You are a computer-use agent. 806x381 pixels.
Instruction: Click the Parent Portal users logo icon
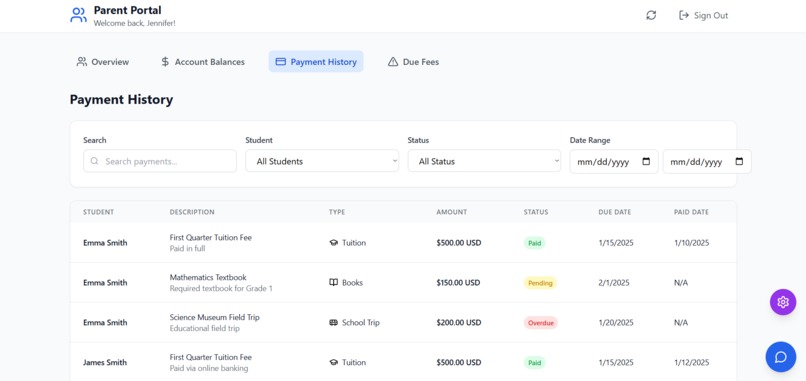pyautogui.click(x=78, y=15)
